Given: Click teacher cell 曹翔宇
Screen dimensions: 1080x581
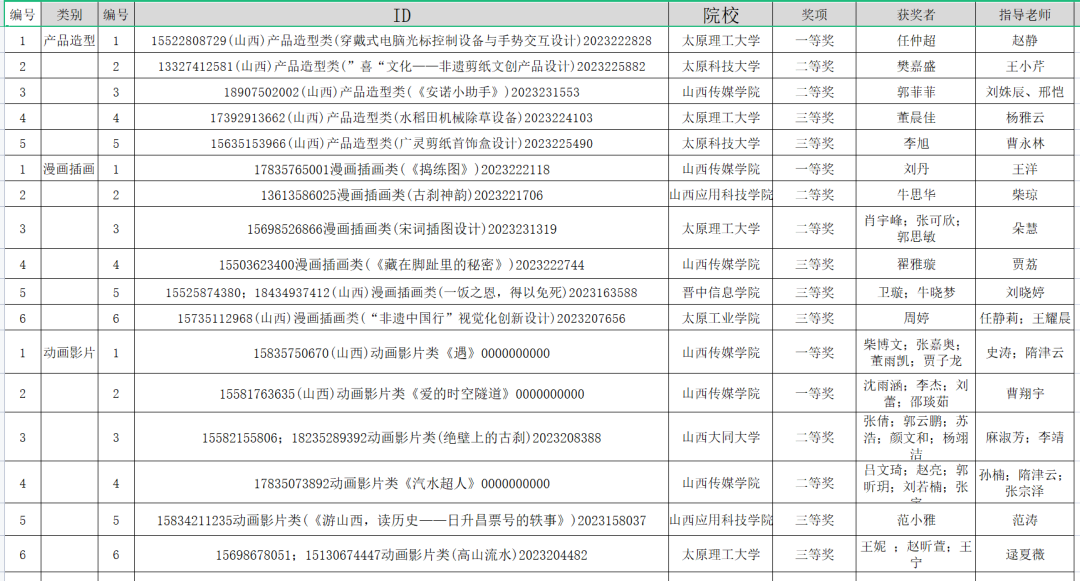Looking at the screenshot, I should click(1025, 394).
